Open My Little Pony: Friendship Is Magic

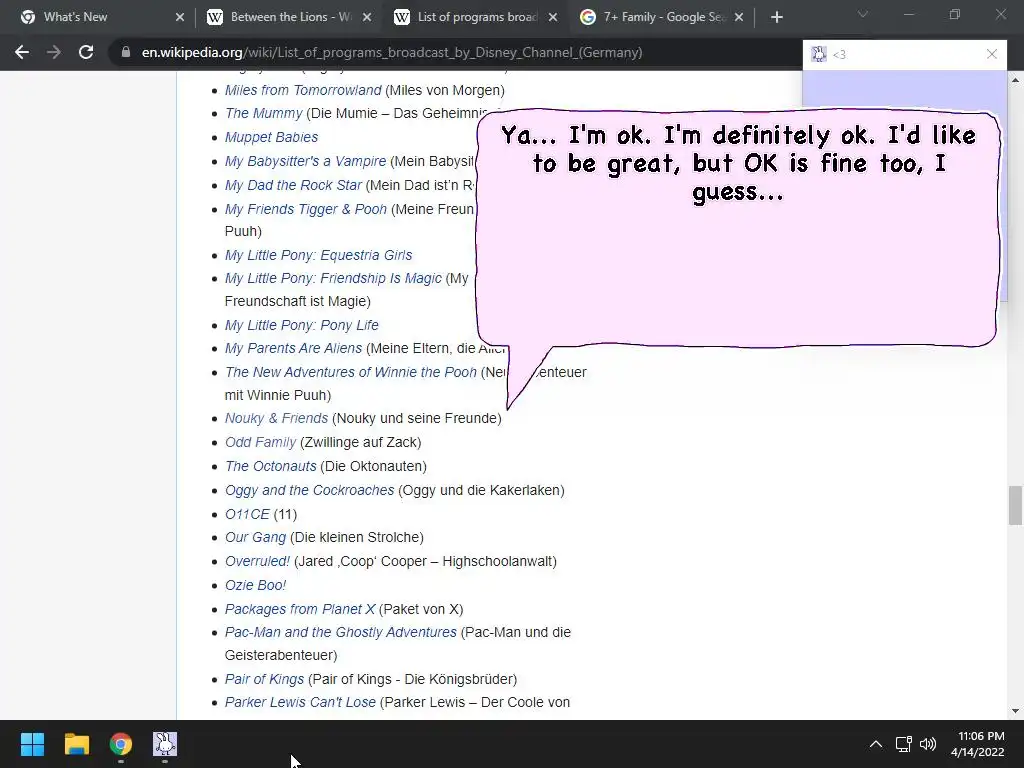[333, 278]
